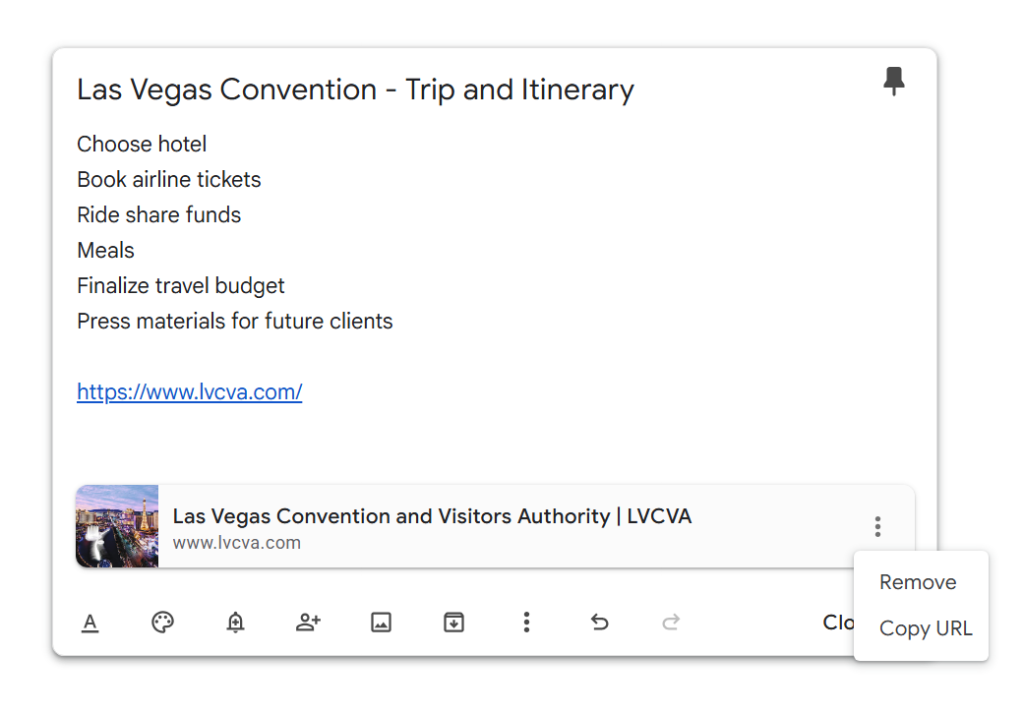The height and width of the screenshot is (714, 1023).
Task: Undo the last change
Action: coord(599,622)
